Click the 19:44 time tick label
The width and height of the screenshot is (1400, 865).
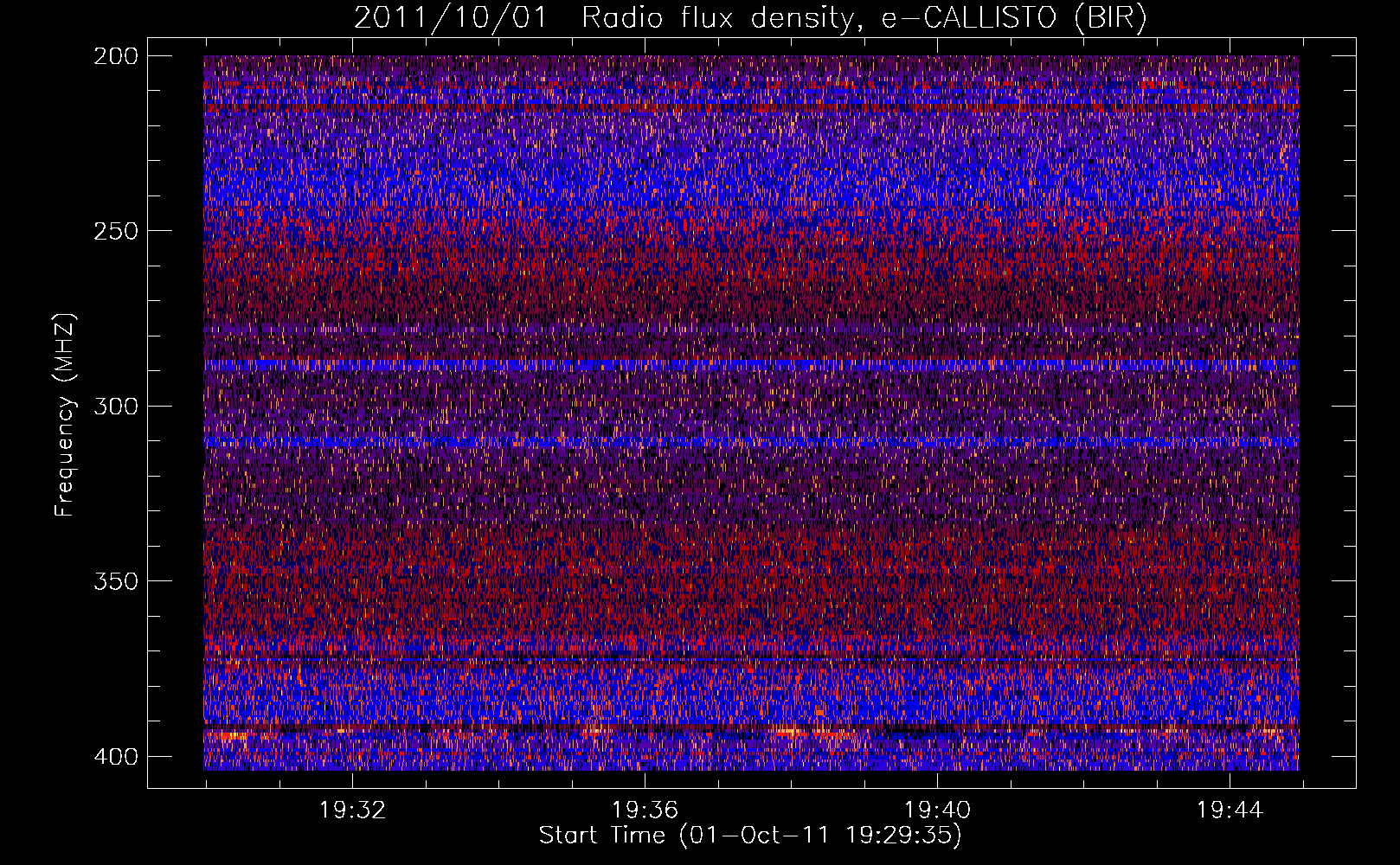pos(1230,811)
